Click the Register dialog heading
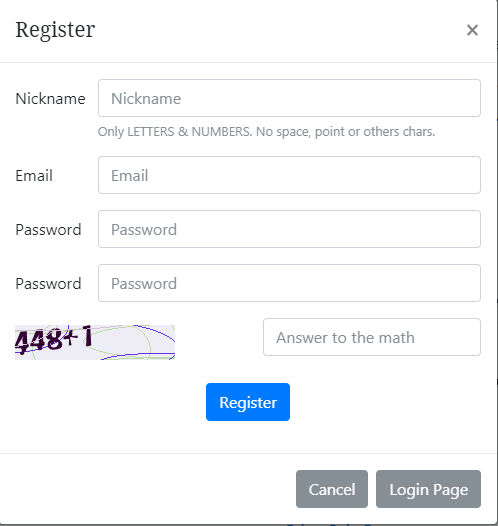This screenshot has height=526, width=498. (x=55, y=30)
